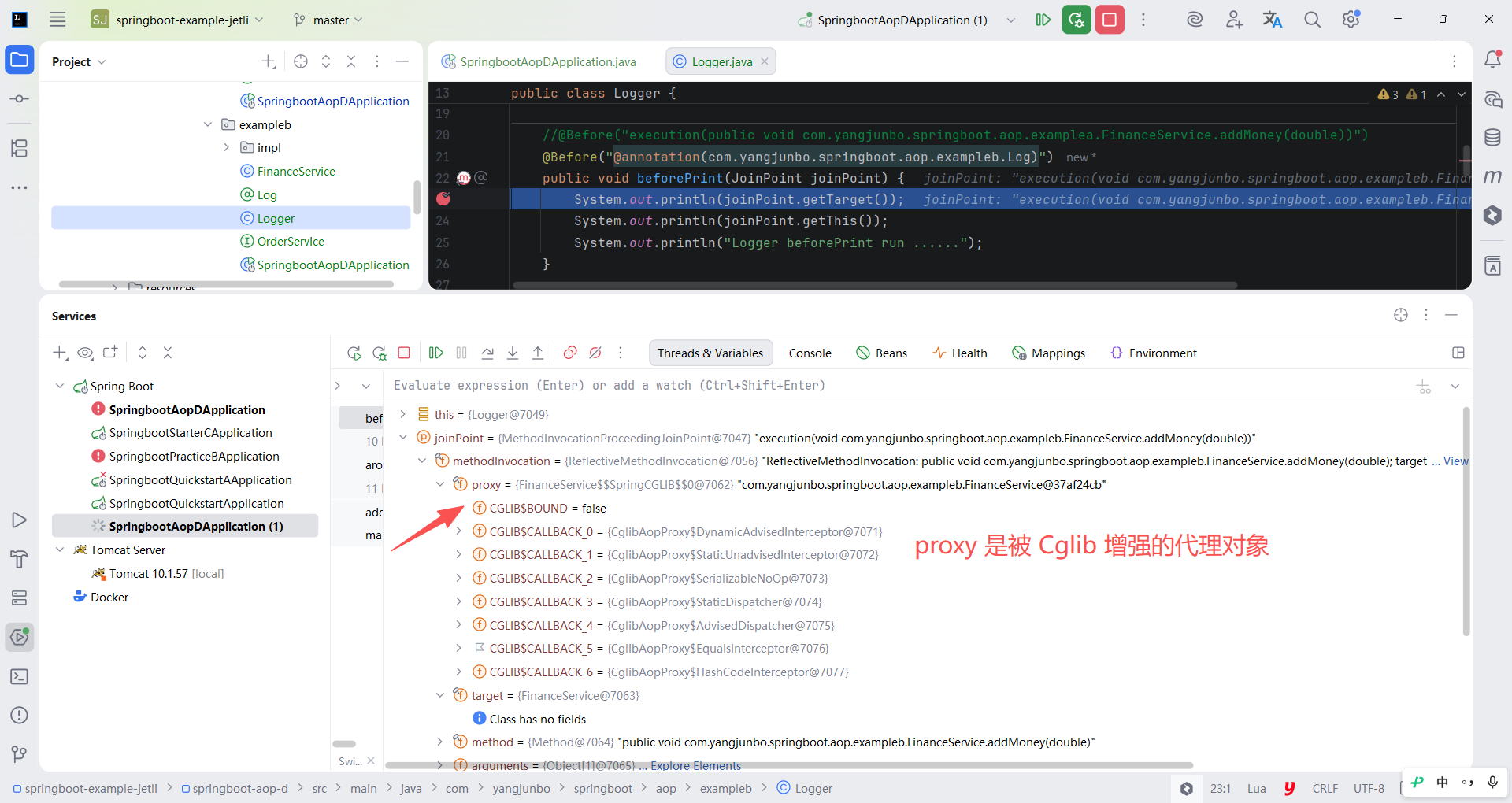Expand the 'this' Logger variable
1512x803 pixels.
coord(403,414)
